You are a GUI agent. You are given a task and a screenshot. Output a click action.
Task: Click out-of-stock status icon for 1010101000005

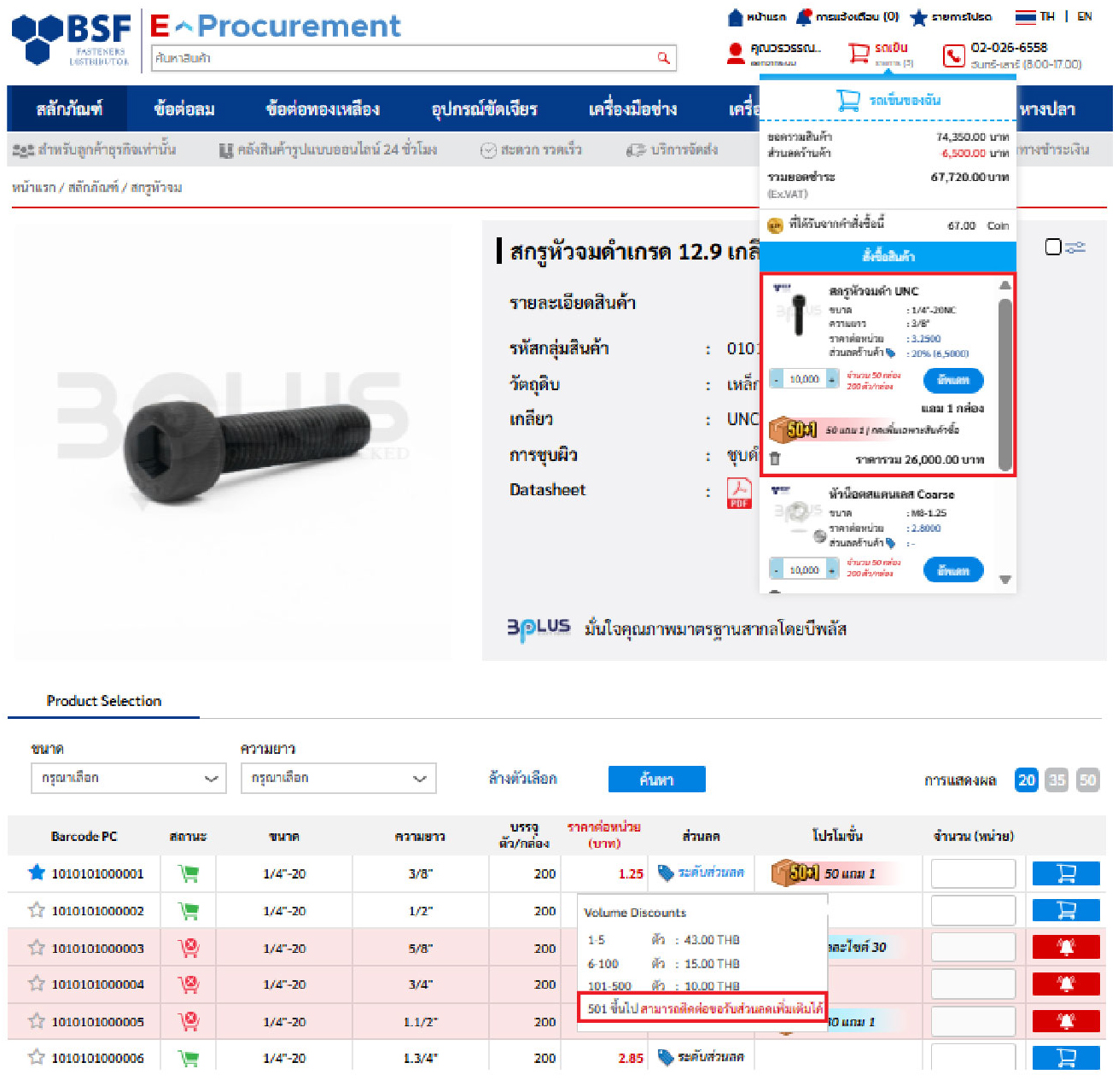point(189,1021)
